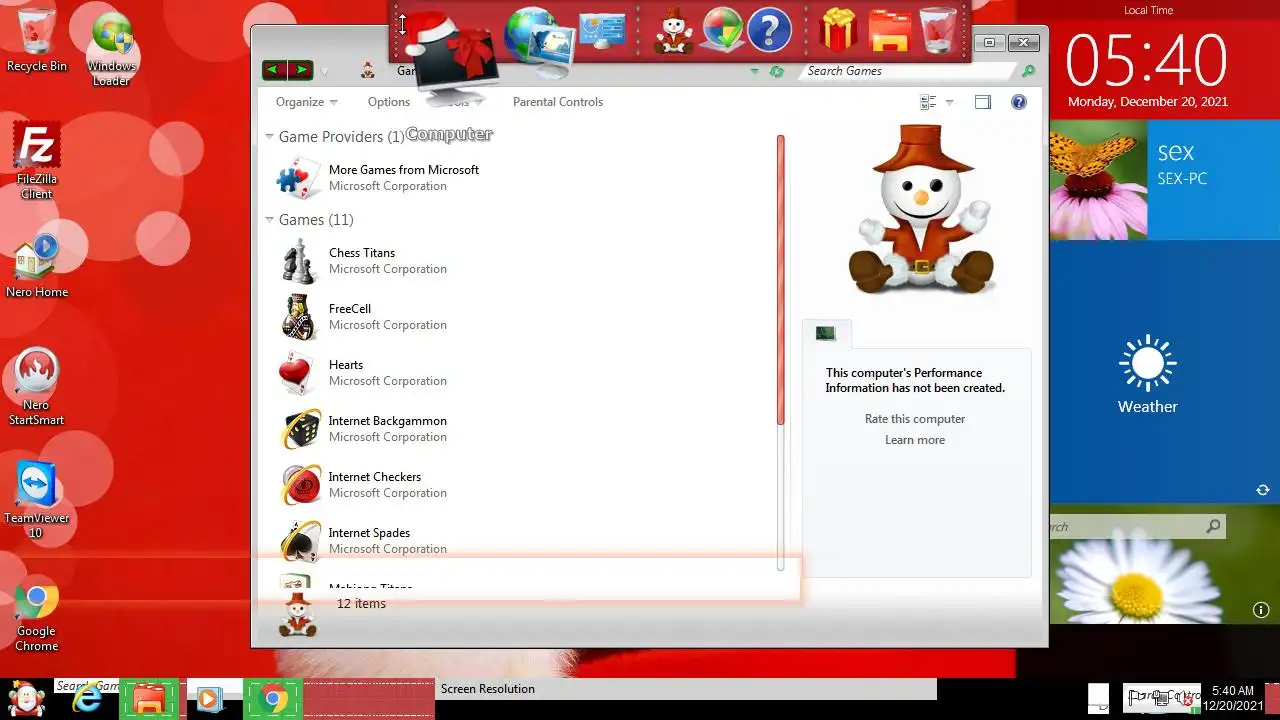Click the red folder taskbar icon

149,698
